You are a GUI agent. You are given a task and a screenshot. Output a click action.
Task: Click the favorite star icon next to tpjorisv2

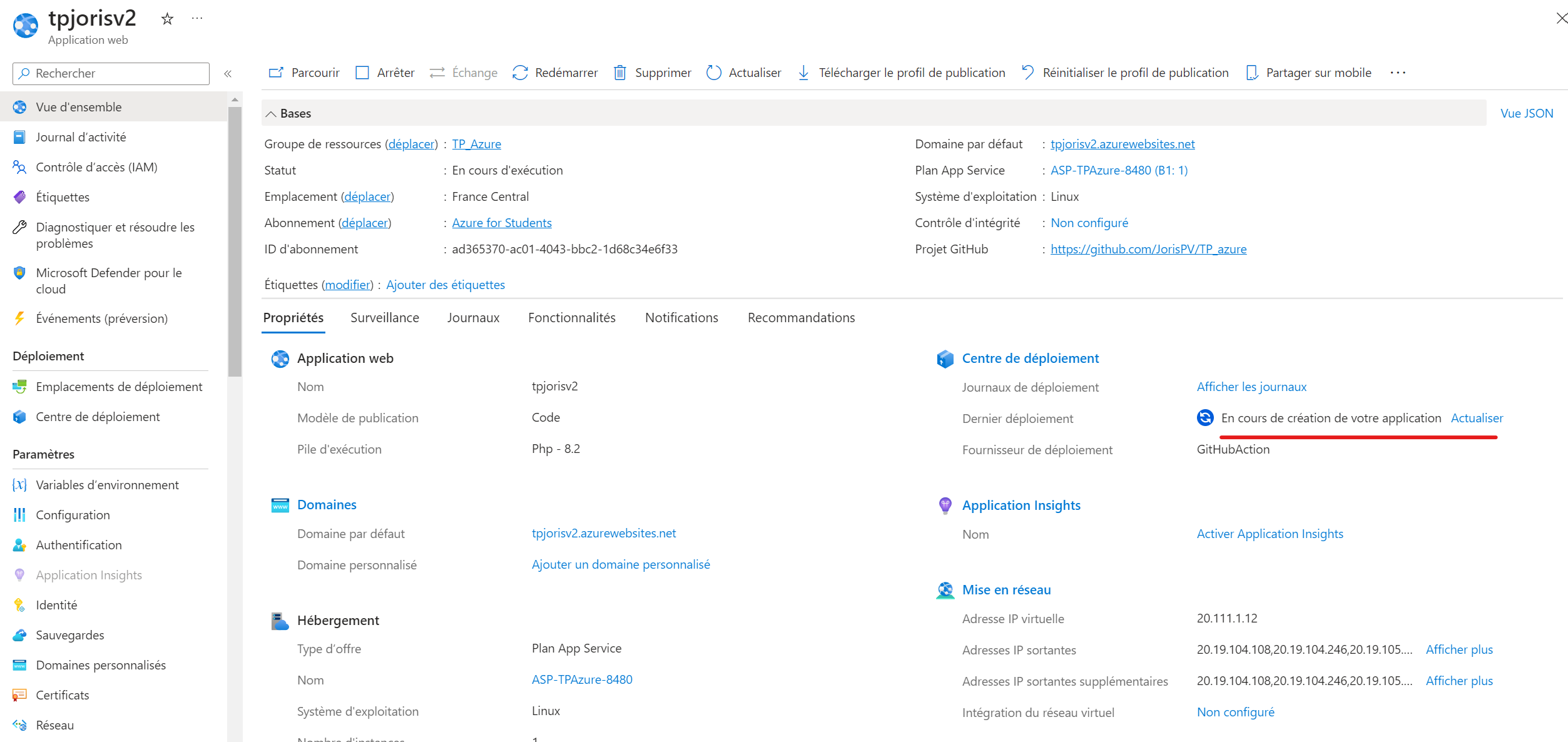167,19
